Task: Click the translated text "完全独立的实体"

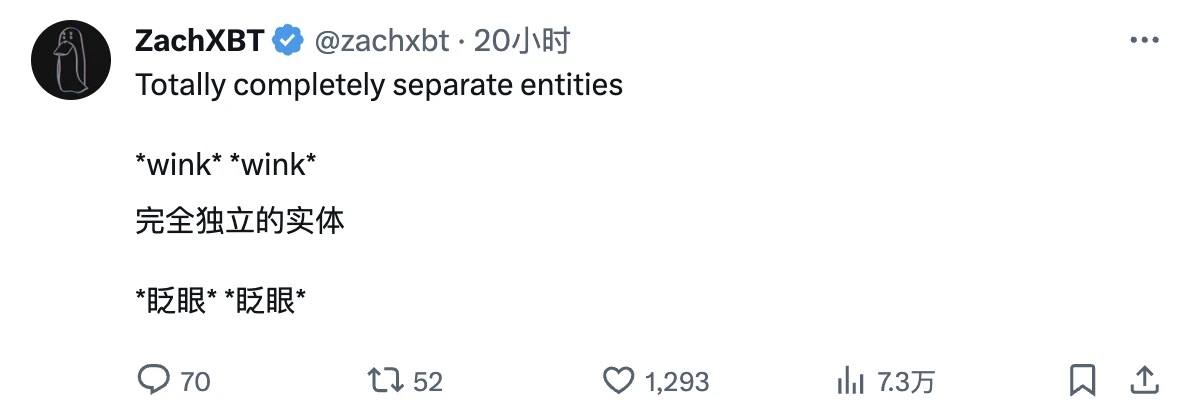Action: 240,220
